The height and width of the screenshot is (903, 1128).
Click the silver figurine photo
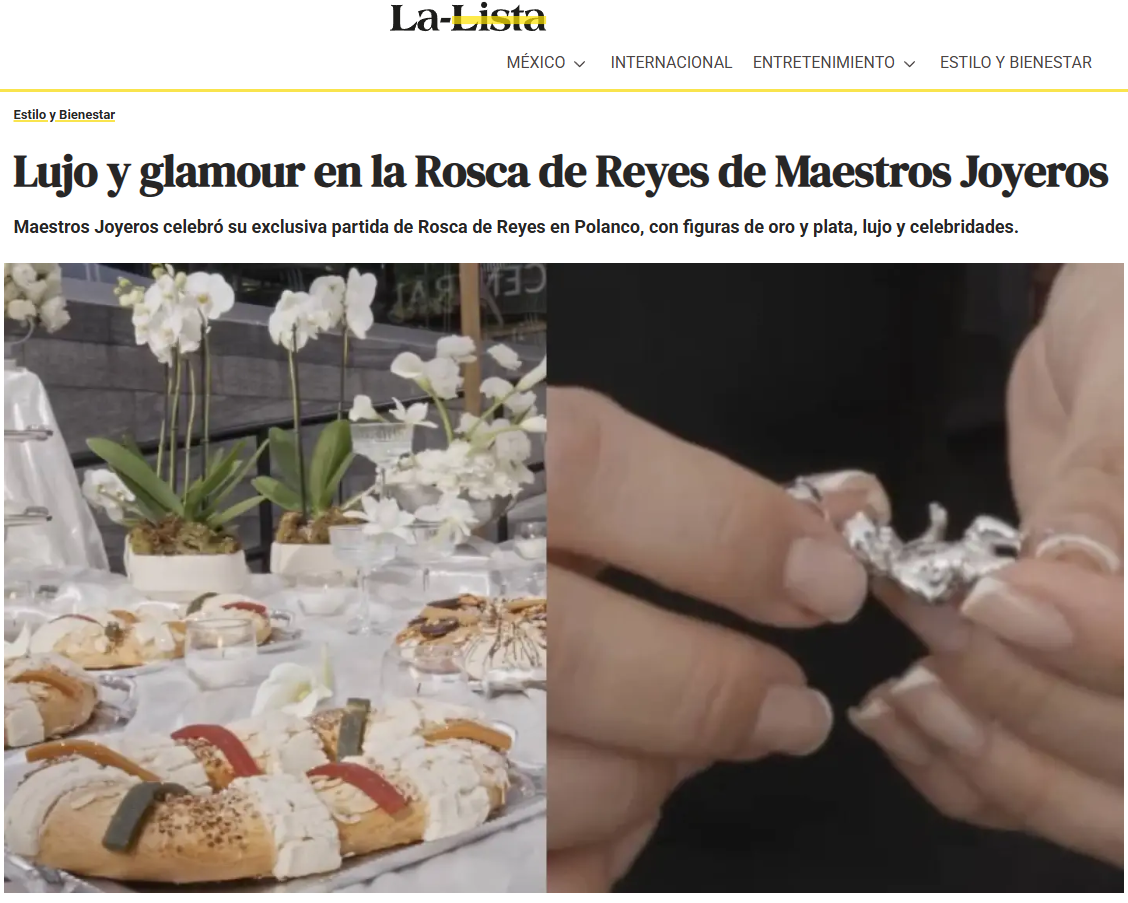click(x=835, y=578)
